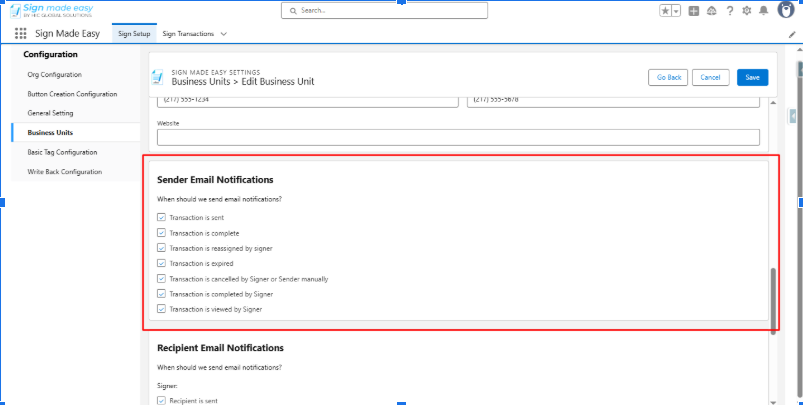Image resolution: width=803 pixels, height=405 pixels.
Task: Uncheck Transaction is sent checkbox
Action: (x=161, y=217)
